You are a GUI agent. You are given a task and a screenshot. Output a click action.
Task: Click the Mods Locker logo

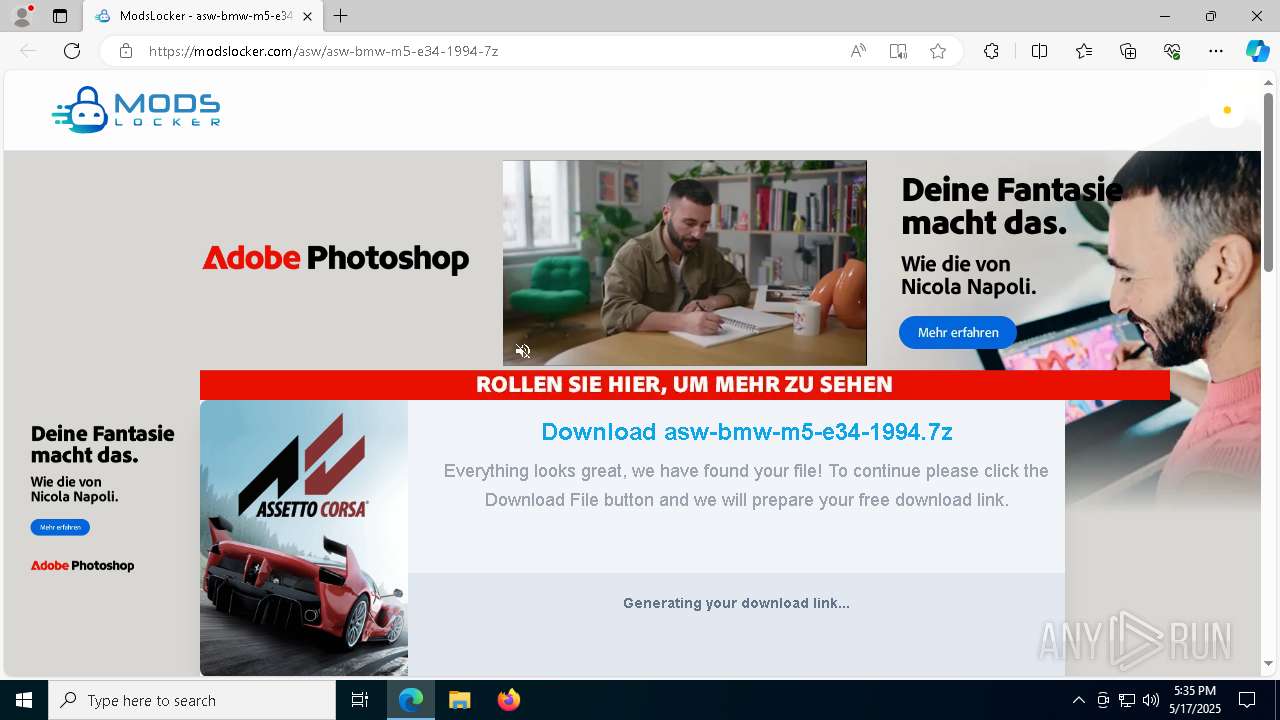136,110
